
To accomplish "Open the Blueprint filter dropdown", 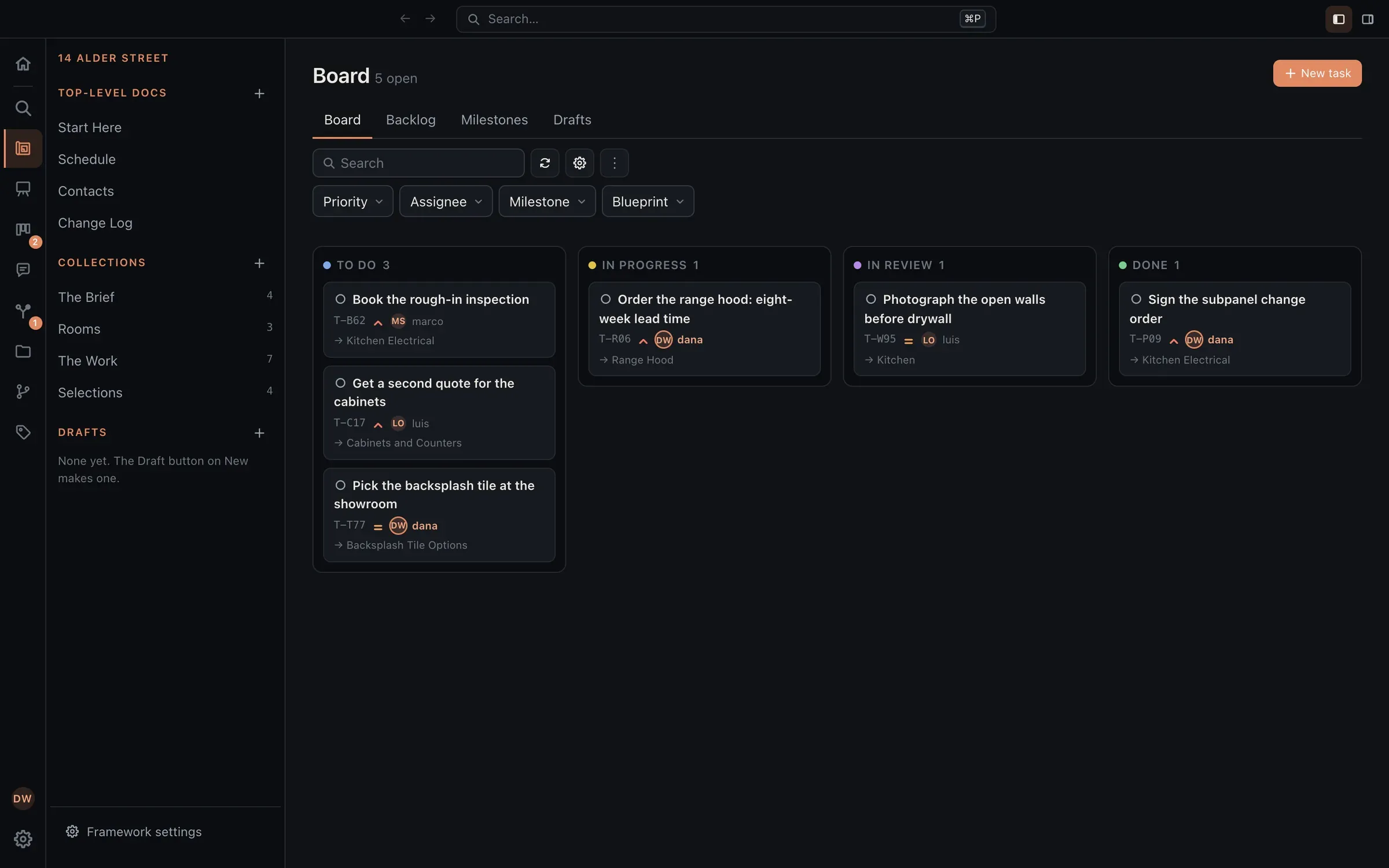I will coord(648,201).
